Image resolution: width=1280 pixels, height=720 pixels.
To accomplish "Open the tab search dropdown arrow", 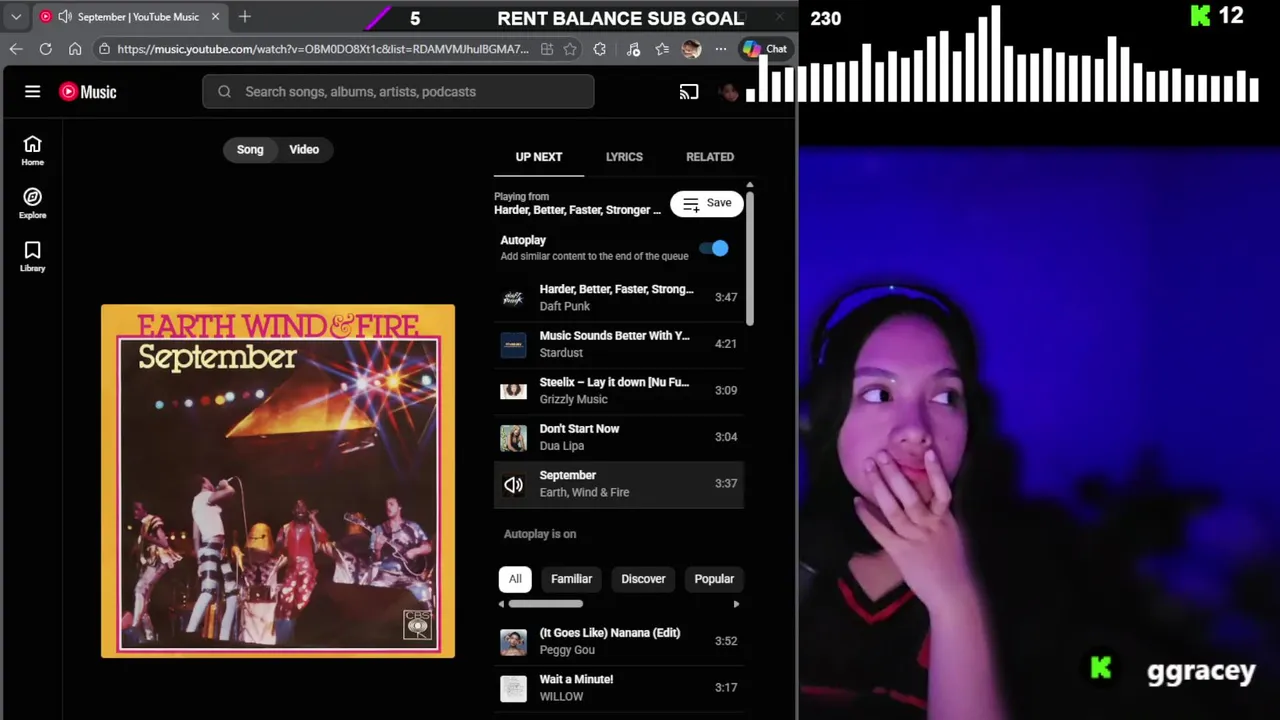I will pyautogui.click(x=16, y=17).
